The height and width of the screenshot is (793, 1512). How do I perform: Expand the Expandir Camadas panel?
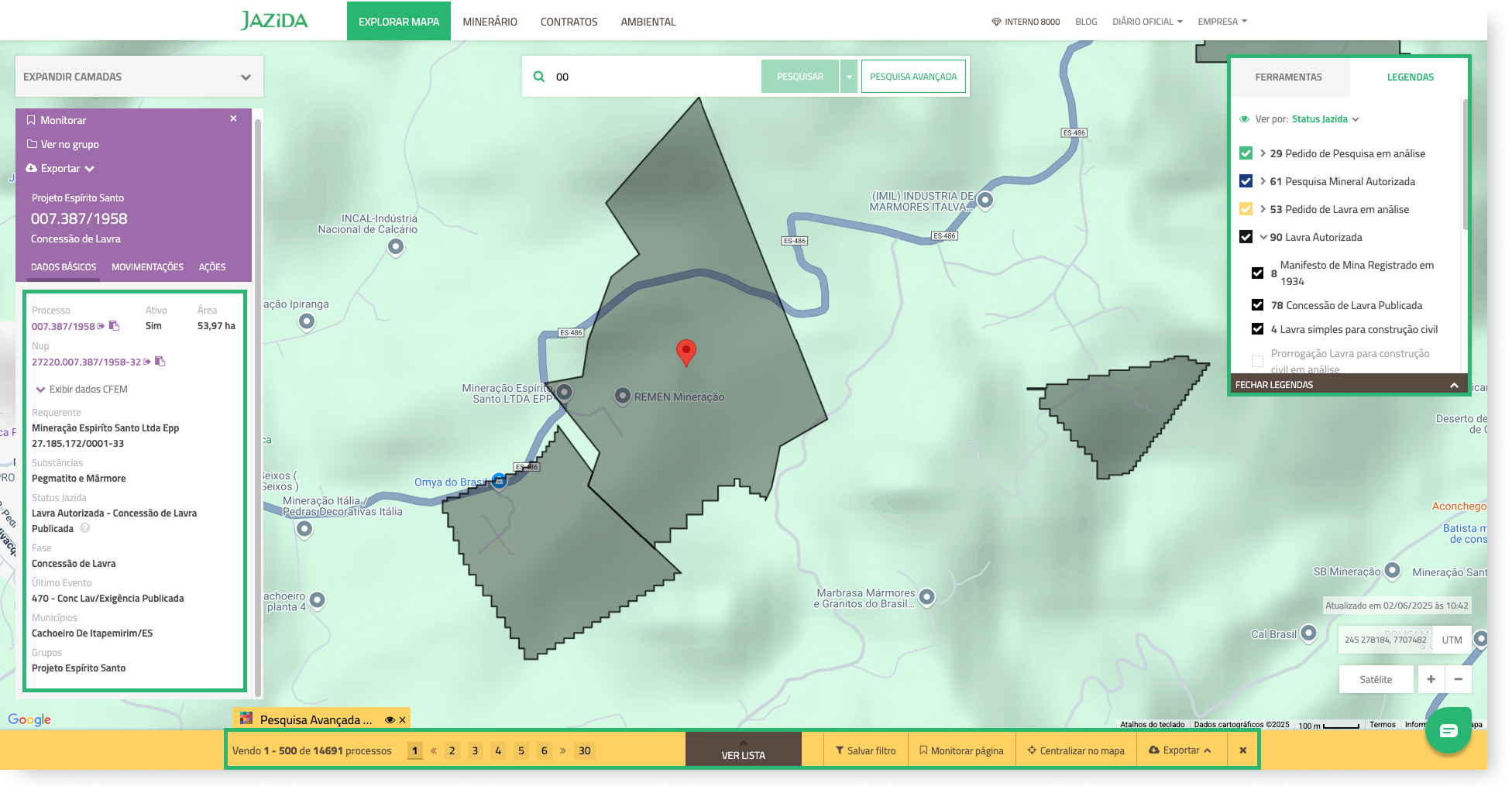(x=139, y=77)
